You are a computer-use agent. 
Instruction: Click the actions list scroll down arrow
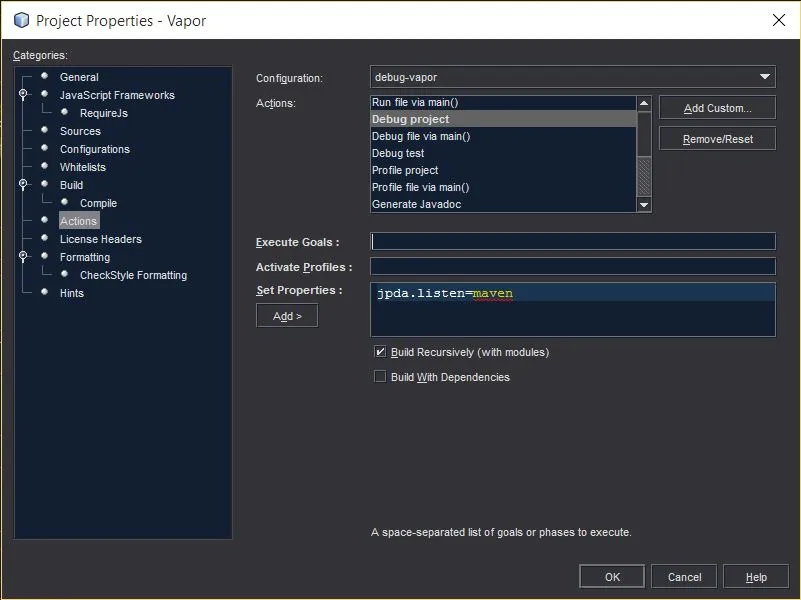click(644, 205)
